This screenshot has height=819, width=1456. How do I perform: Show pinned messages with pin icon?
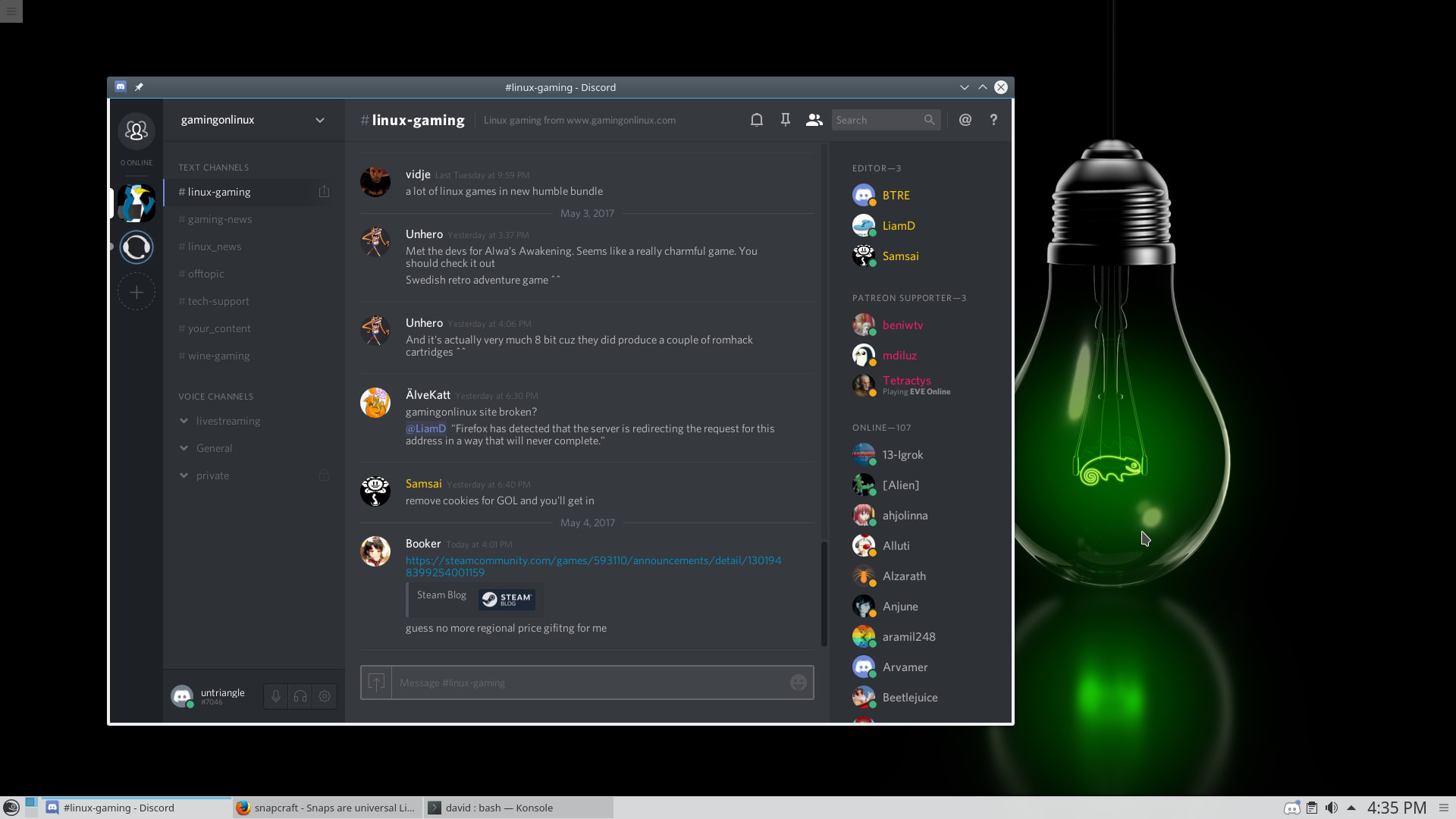pos(785,120)
